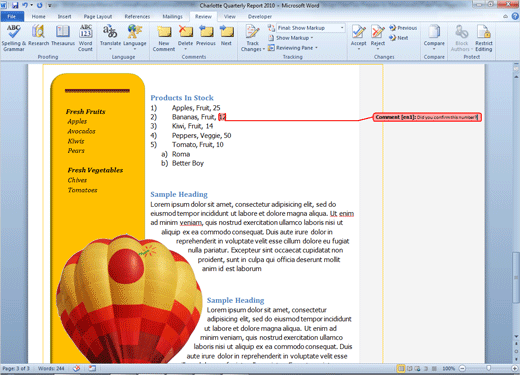Viewport: 520px width, 375px height.
Task: Save document with Quick Access floppy icon
Action: point(15,5)
